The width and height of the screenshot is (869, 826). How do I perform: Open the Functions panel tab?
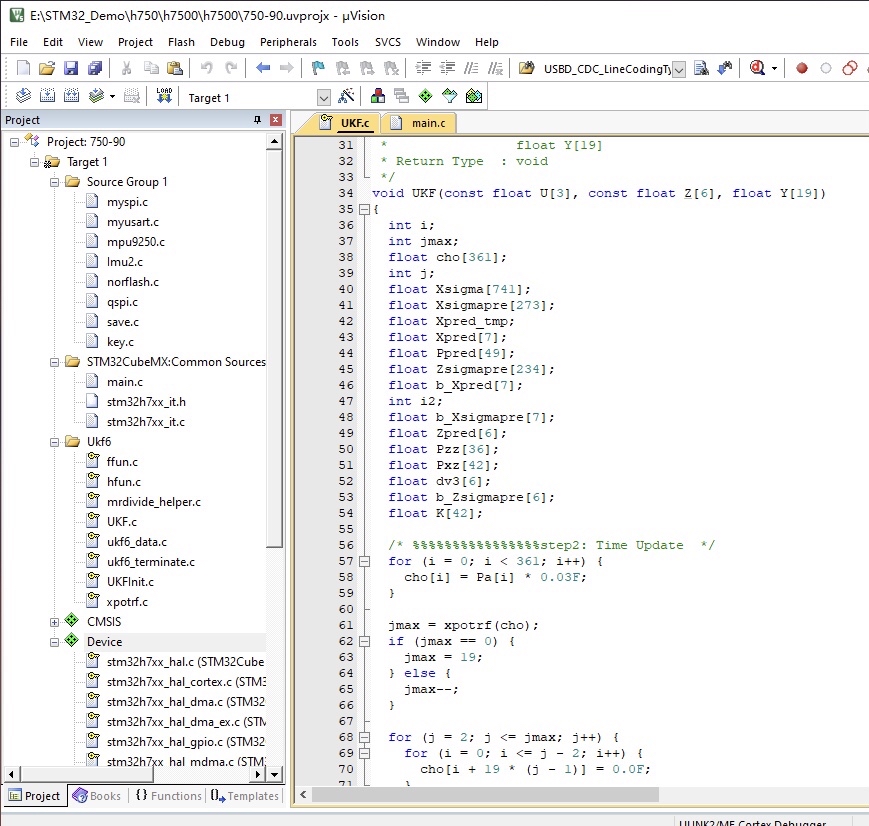tap(168, 796)
